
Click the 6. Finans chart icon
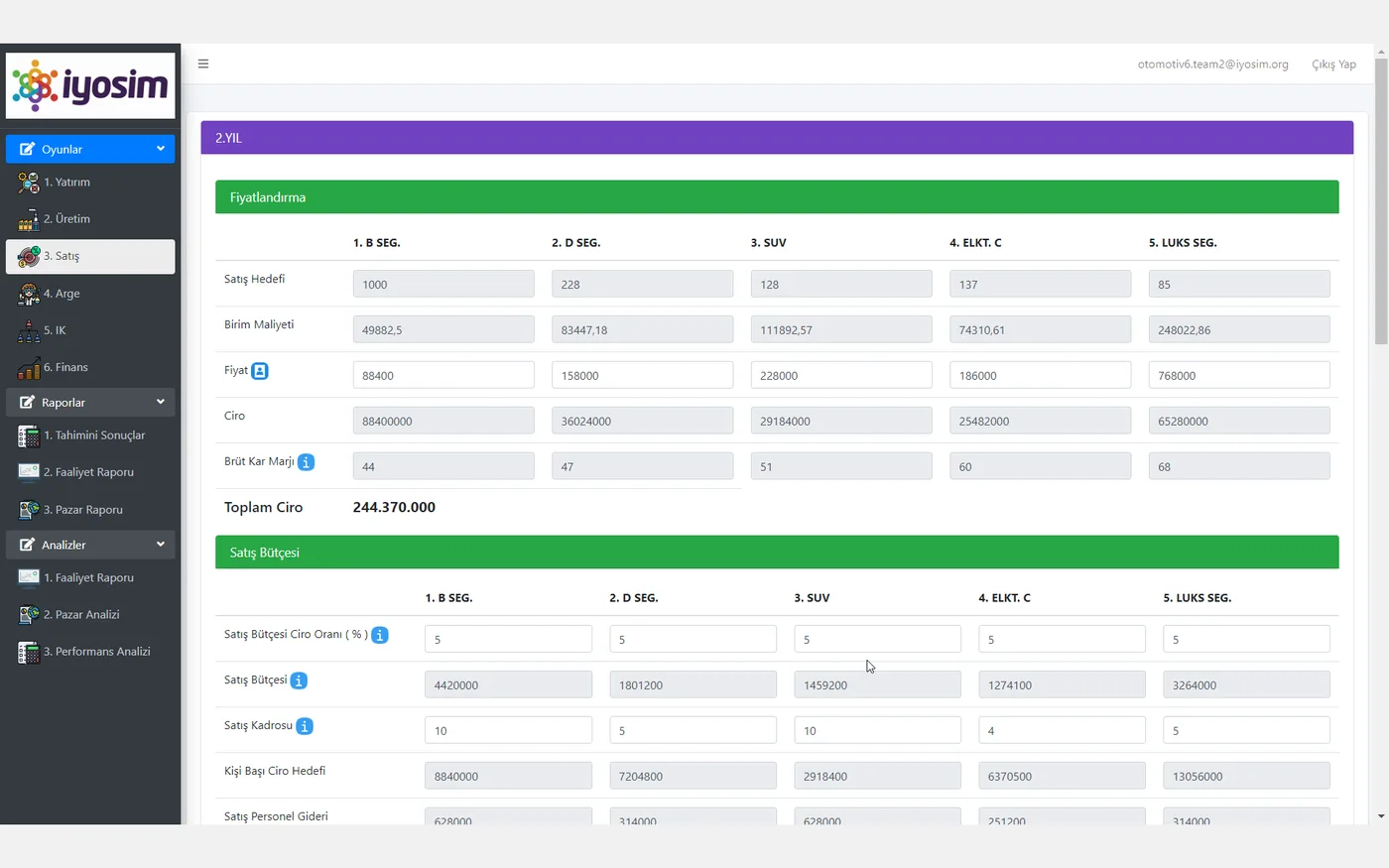tap(29, 367)
